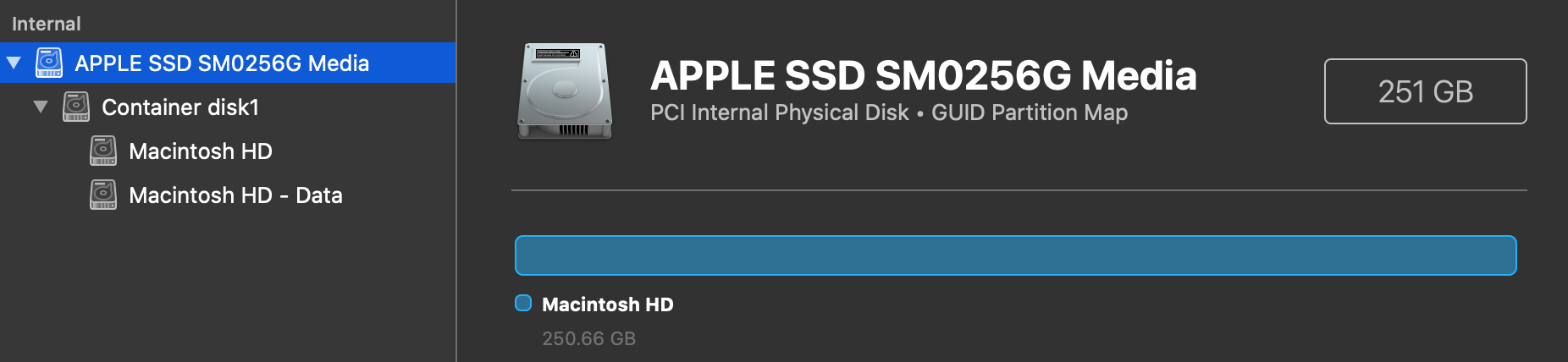Click the Macintosh HD - Data volume icon
The width and height of the screenshot is (1568, 362).
[x=103, y=195]
